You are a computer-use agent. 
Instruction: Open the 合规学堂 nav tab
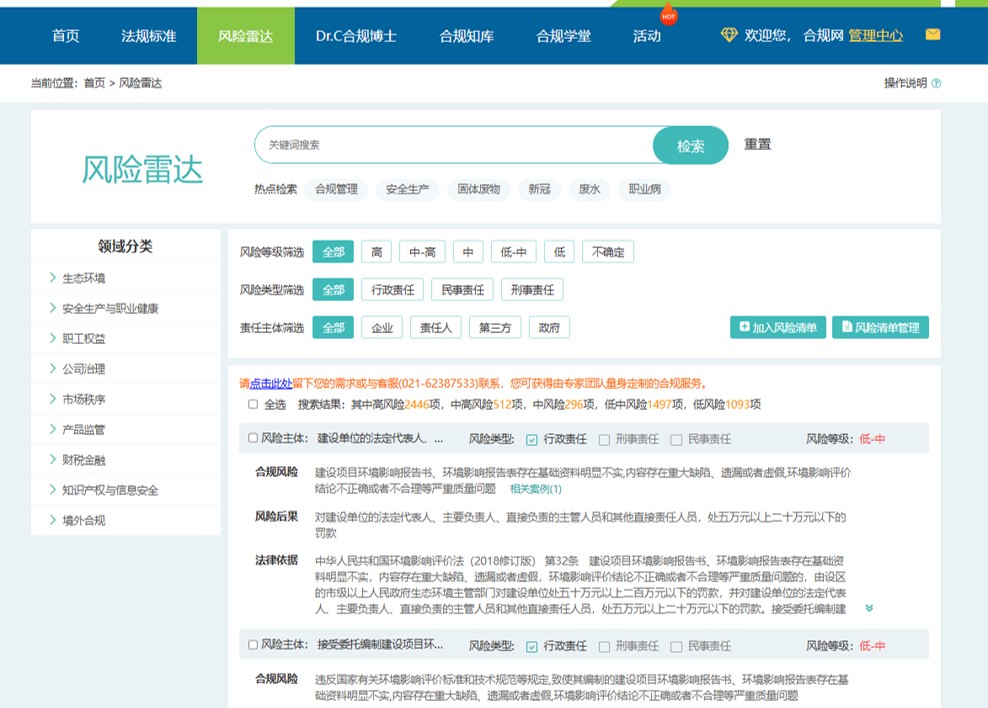[x=563, y=36]
